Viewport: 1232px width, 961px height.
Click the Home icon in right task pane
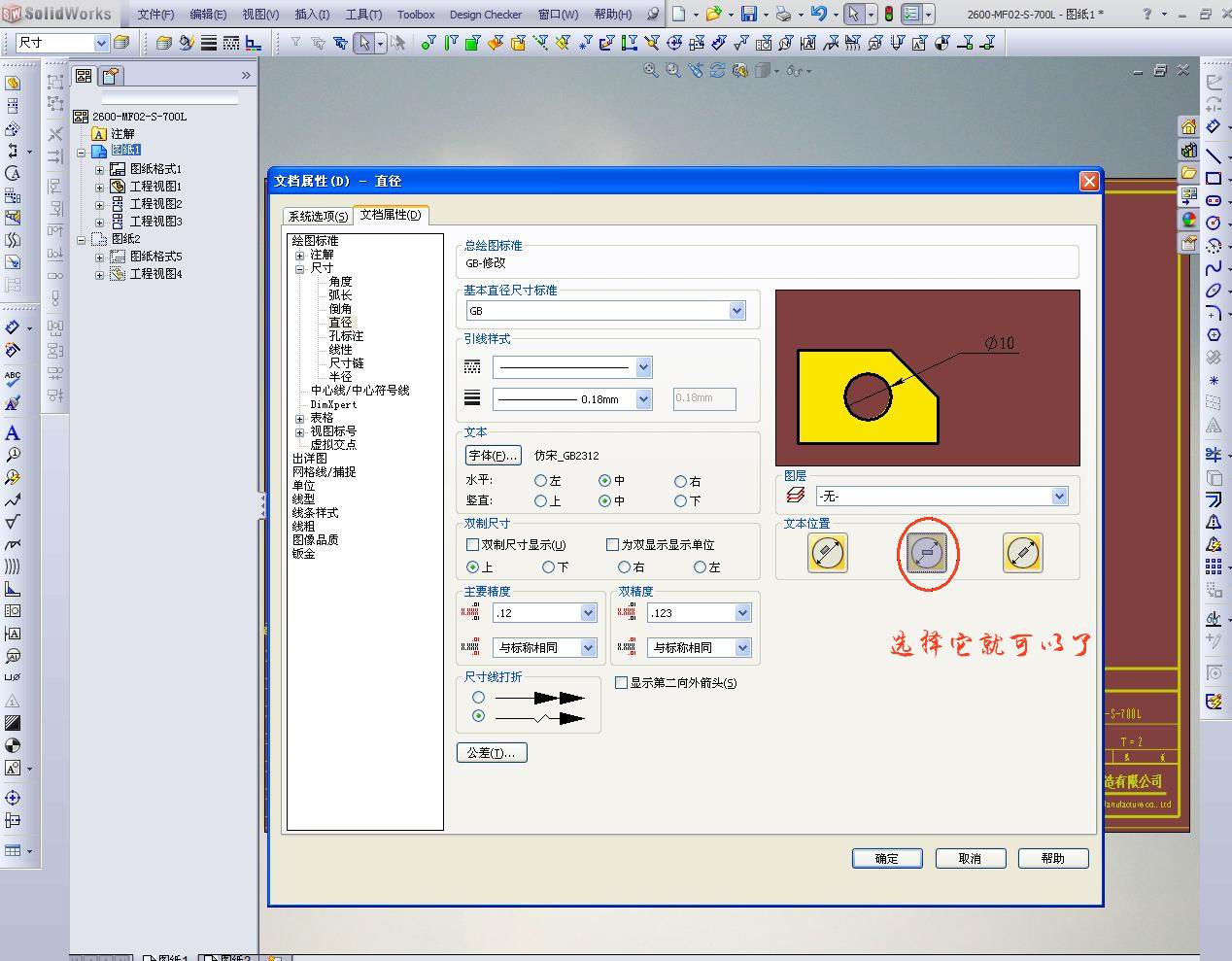tap(1189, 126)
